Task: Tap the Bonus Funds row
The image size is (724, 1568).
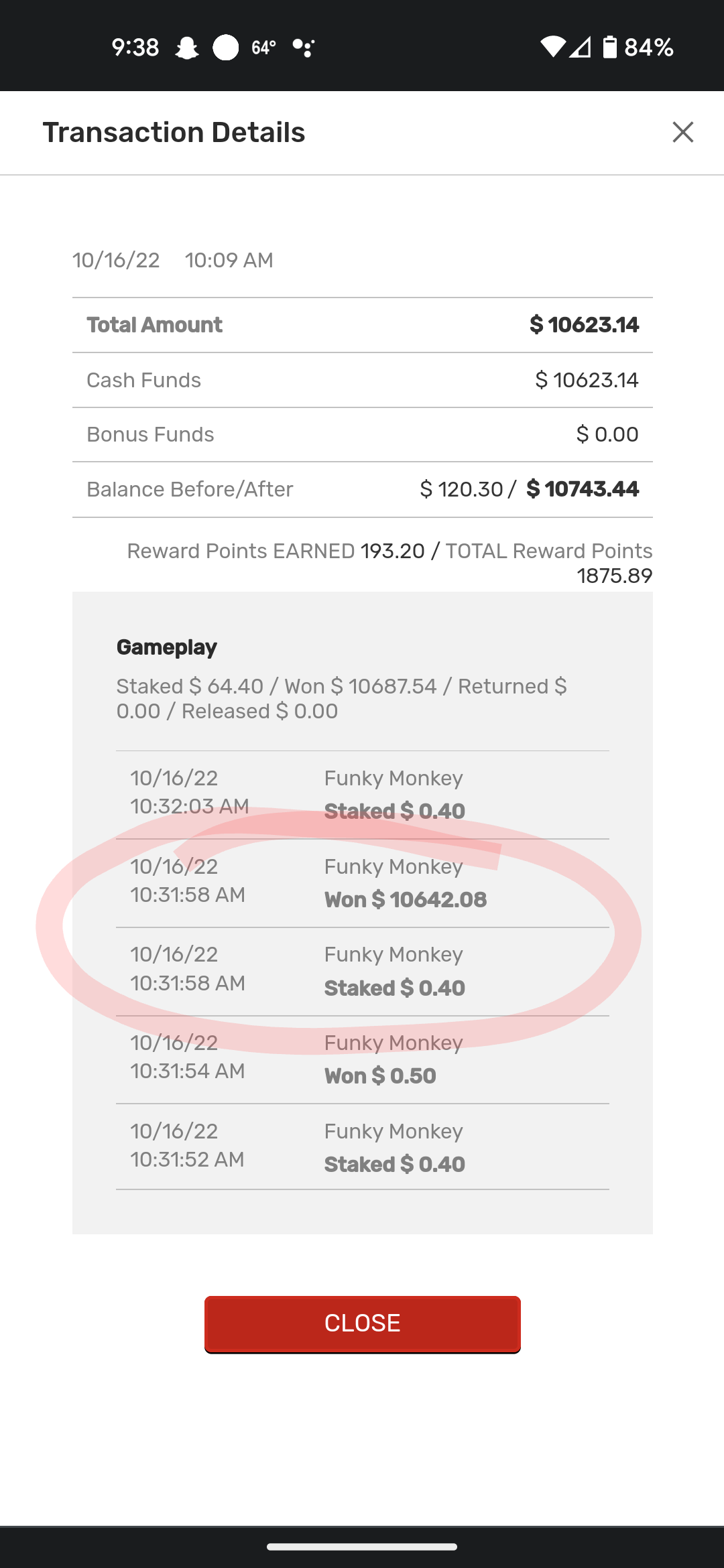Action: tap(362, 434)
